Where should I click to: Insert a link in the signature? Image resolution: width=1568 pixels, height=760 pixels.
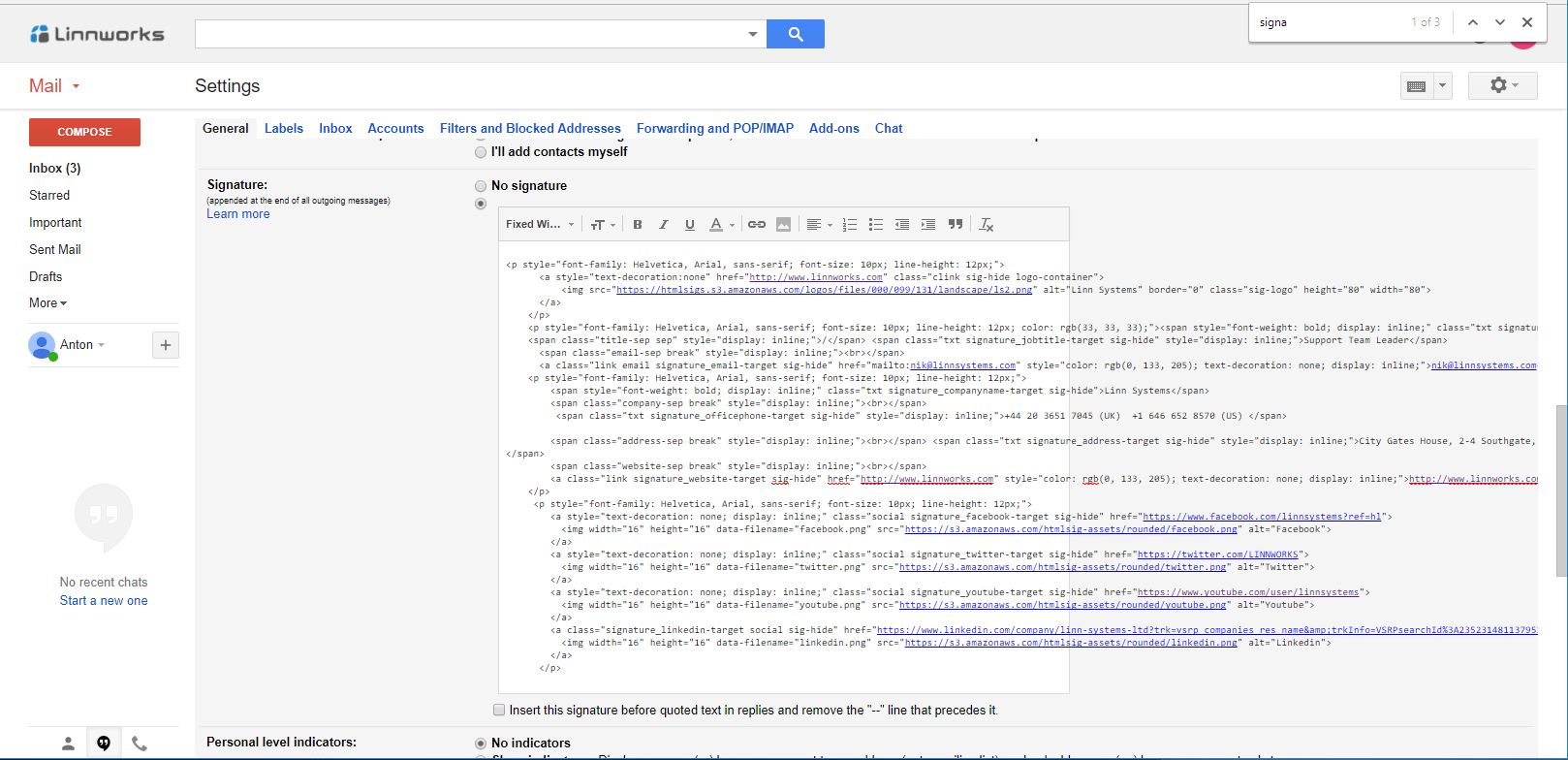tap(757, 224)
